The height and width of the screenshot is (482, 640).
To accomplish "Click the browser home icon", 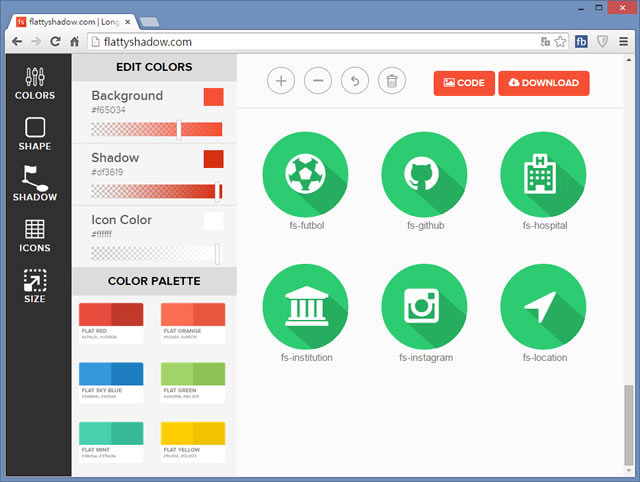I will pyautogui.click(x=74, y=42).
